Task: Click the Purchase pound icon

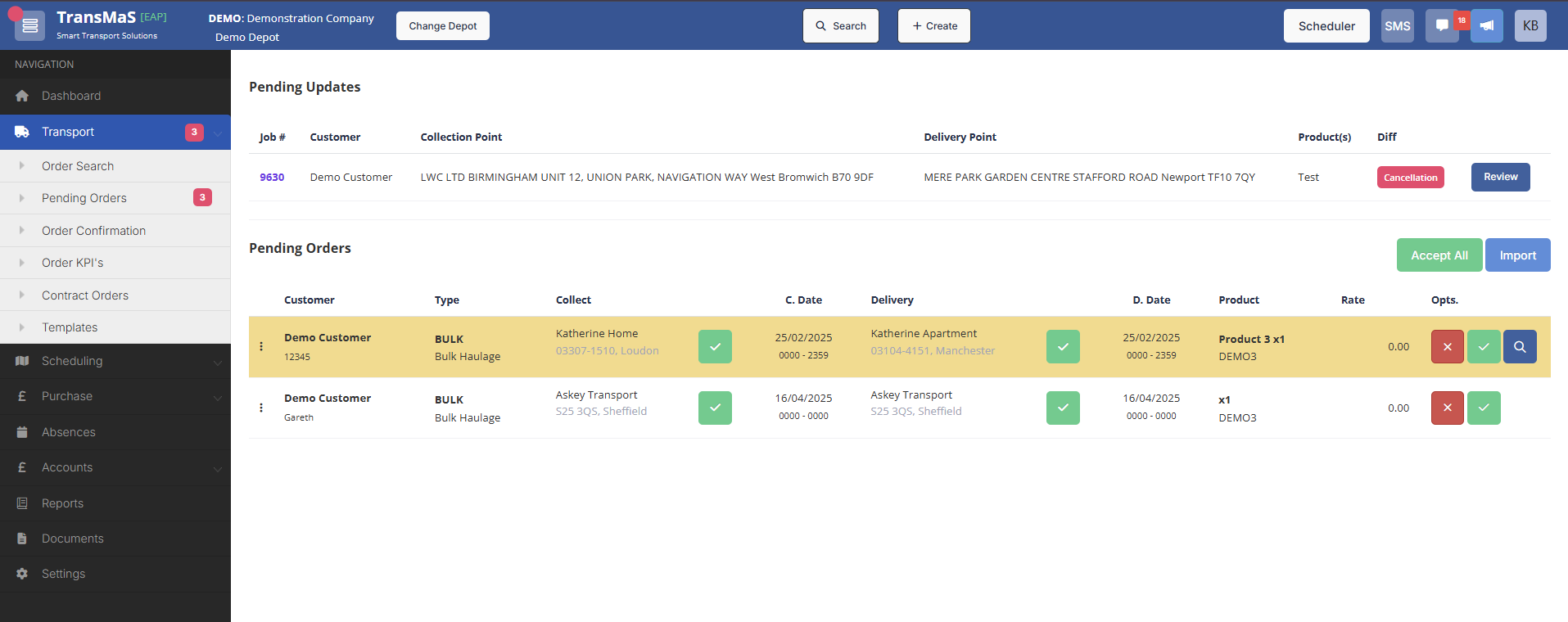Action: tap(22, 396)
